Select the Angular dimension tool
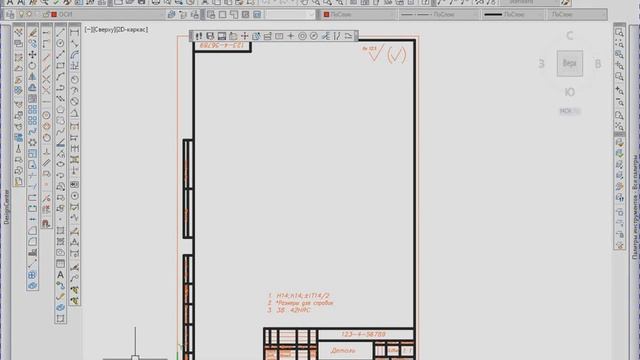 [x=74, y=113]
